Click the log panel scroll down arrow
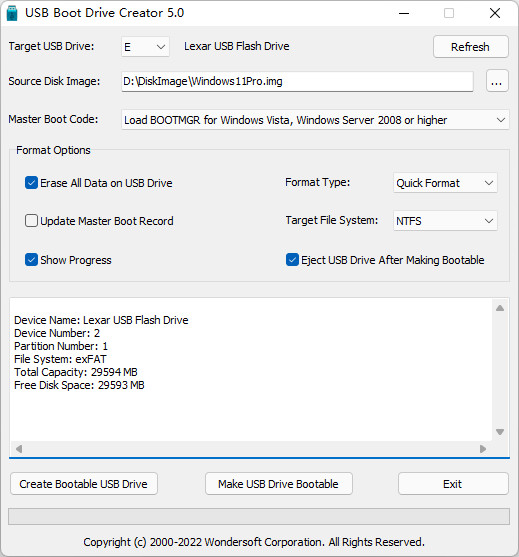The image size is (519, 557). [500, 432]
